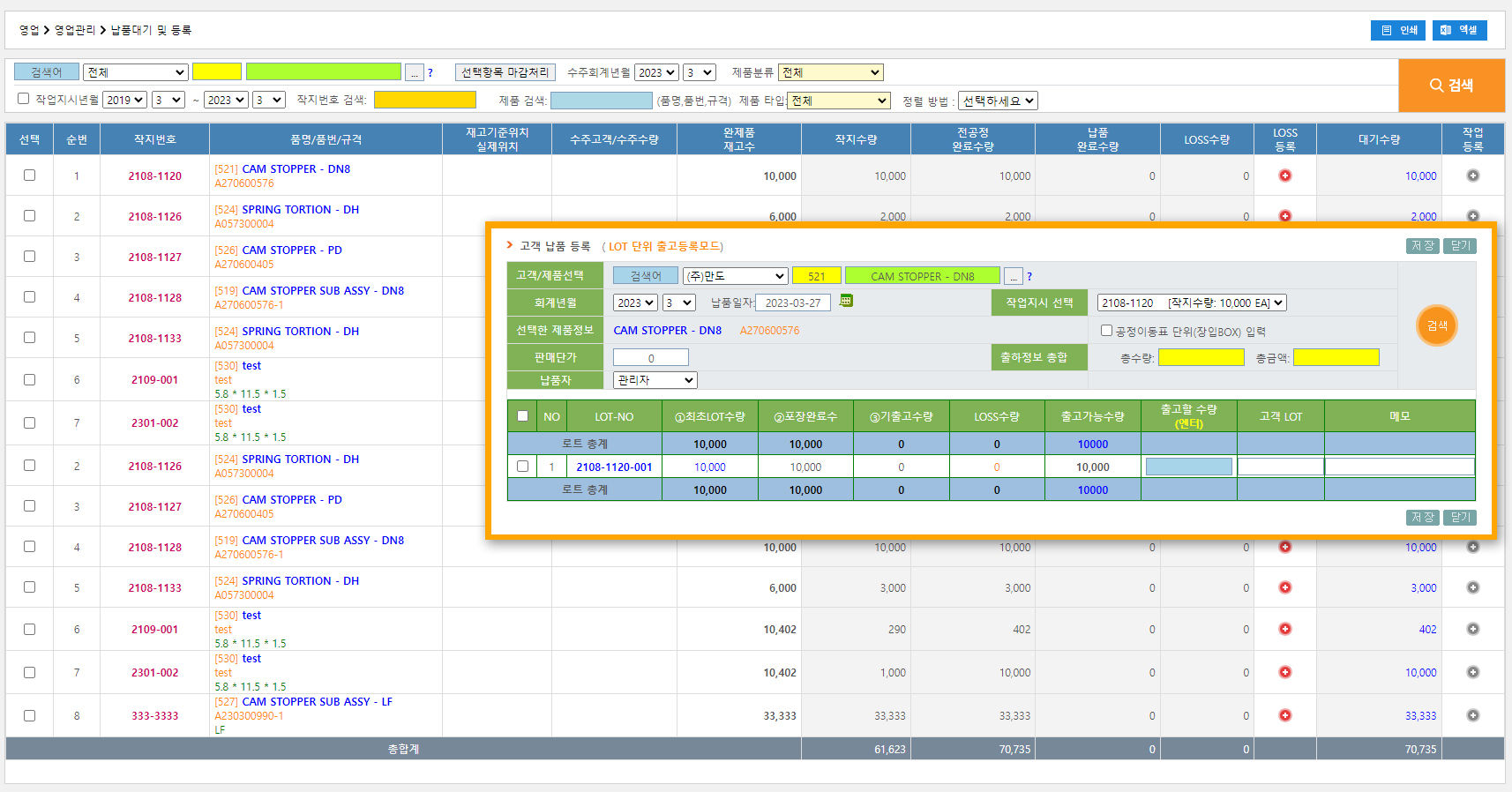The image size is (1512, 792).
Task: Click 선택항목 마감처리 button
Action: (x=505, y=72)
